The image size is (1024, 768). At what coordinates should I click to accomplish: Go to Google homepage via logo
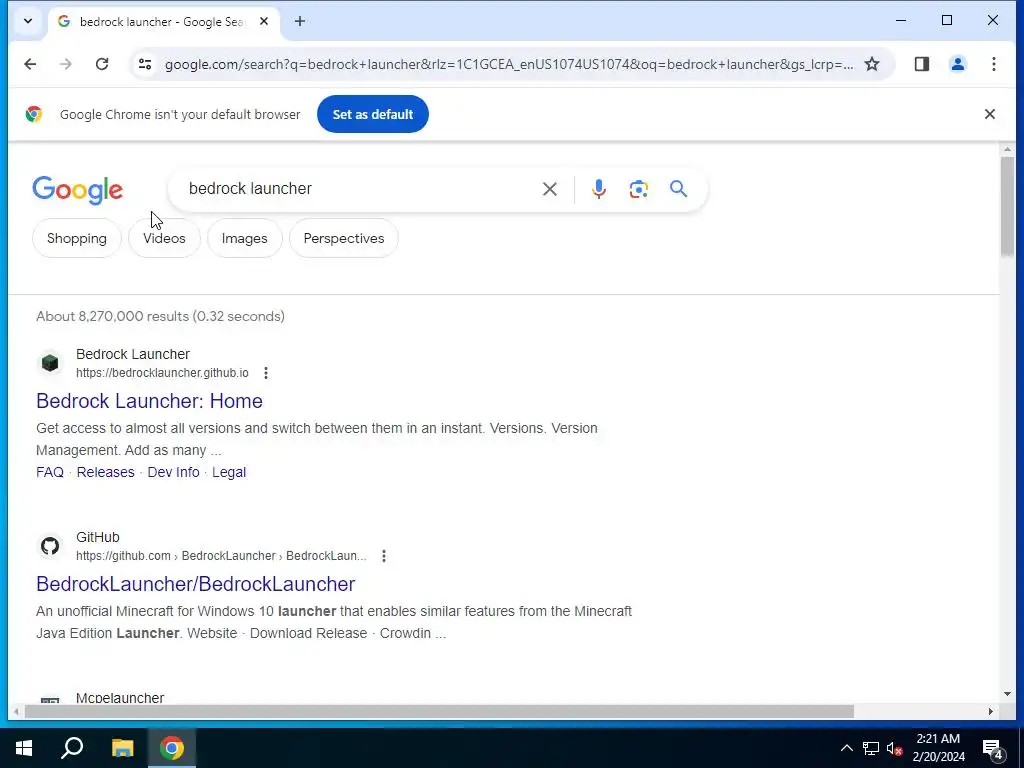click(78, 190)
